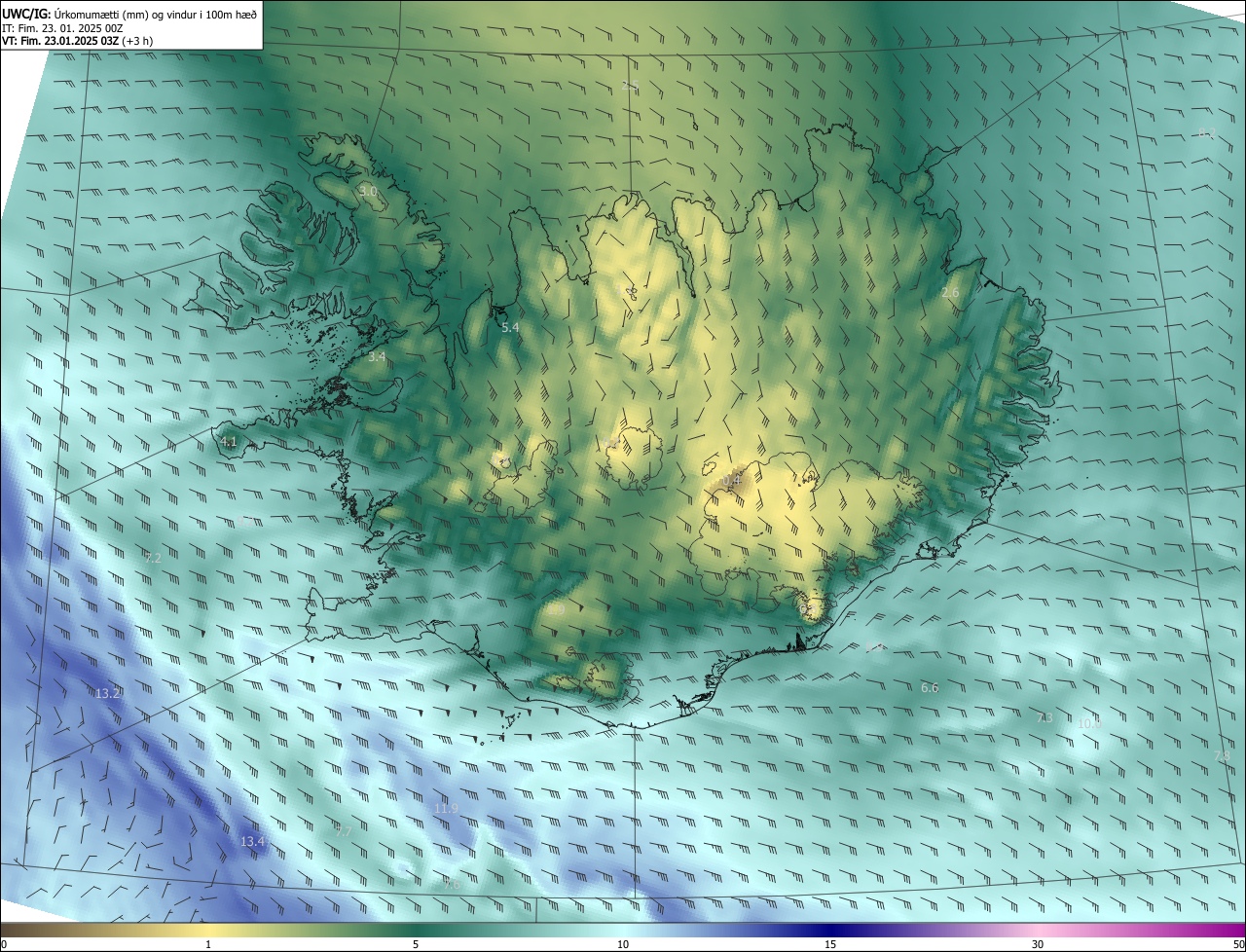Image resolution: width=1246 pixels, height=952 pixels.
Task: Click the 15 tick on the color scale
Action: click(x=830, y=944)
